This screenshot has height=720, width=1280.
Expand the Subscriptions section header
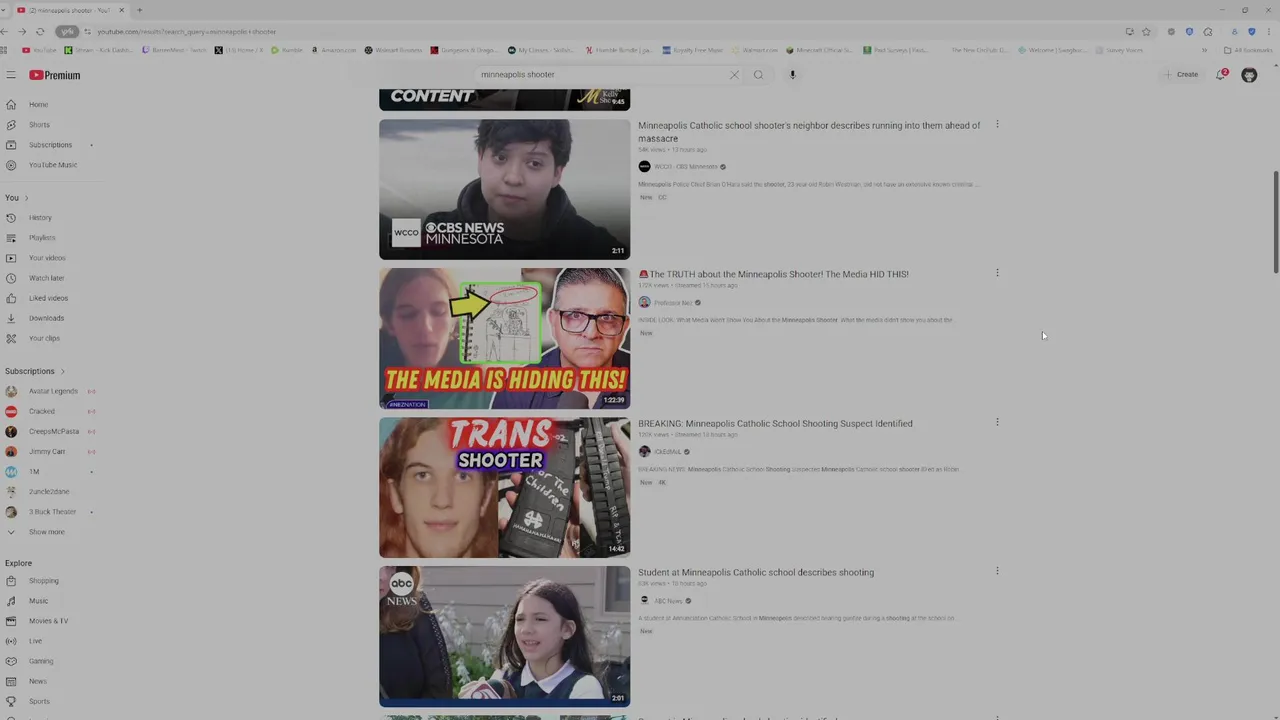[x=35, y=371]
